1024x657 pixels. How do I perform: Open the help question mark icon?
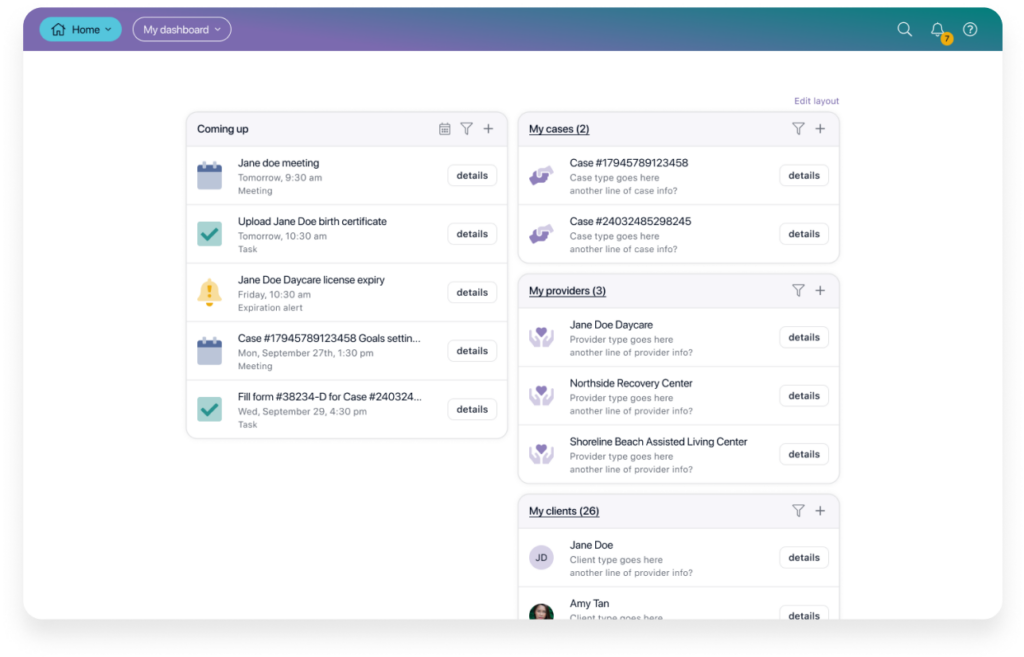(x=970, y=29)
